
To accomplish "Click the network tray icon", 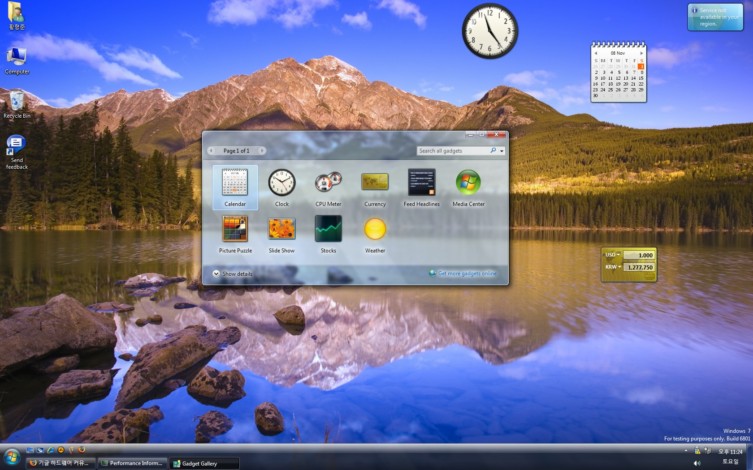I will pos(708,450).
